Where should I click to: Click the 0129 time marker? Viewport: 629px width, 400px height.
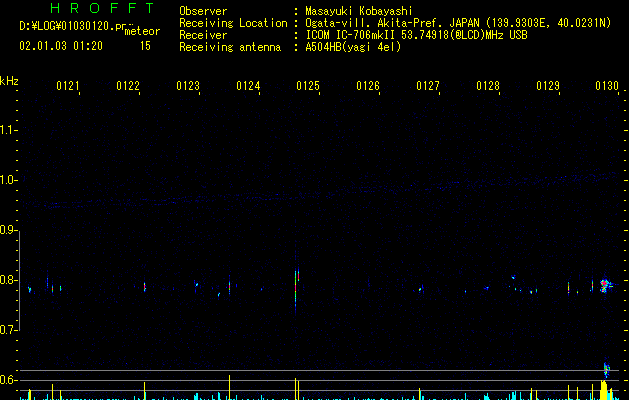[548, 86]
